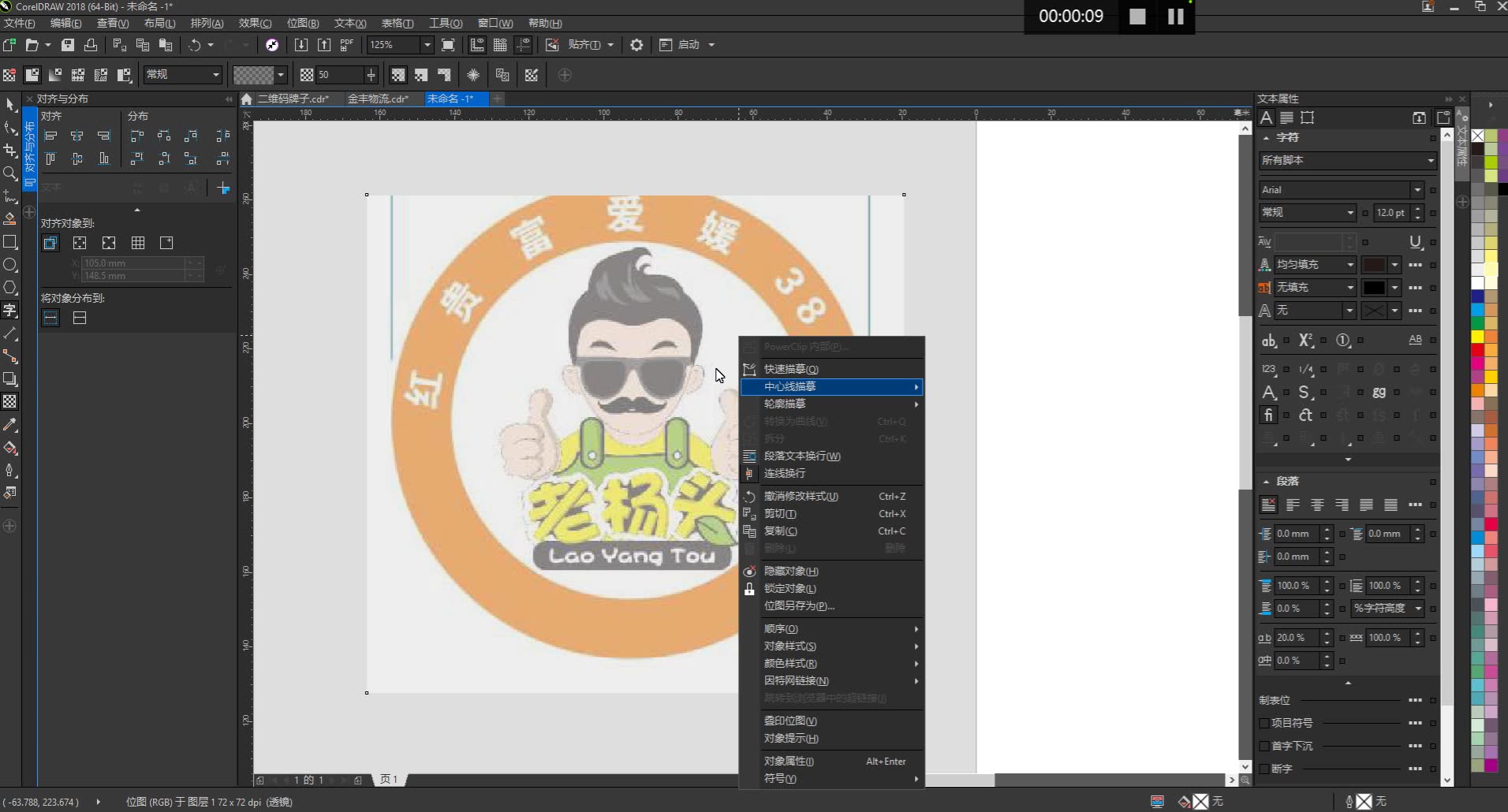The height and width of the screenshot is (812, 1508).
Task: Check the 首字下沉 option
Action: (1264, 746)
